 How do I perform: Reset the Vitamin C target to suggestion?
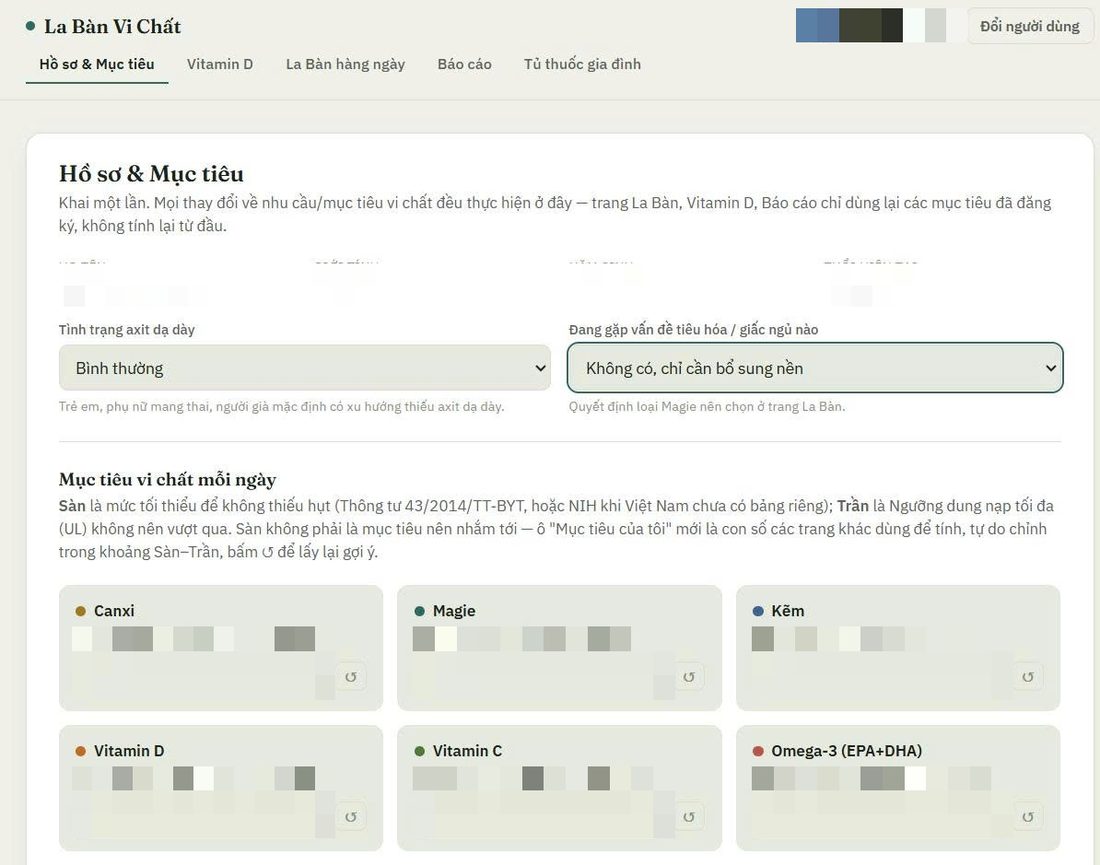click(689, 817)
